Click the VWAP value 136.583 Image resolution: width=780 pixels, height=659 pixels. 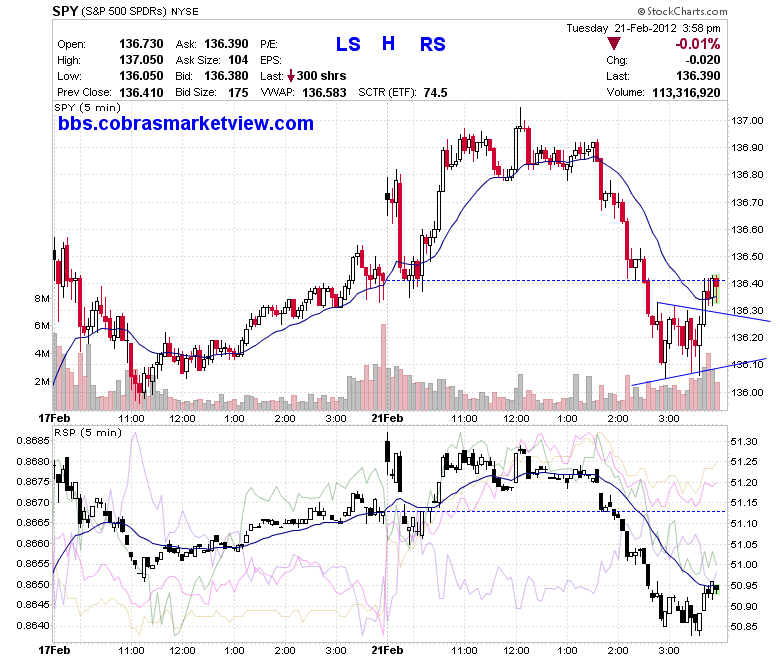(x=324, y=93)
